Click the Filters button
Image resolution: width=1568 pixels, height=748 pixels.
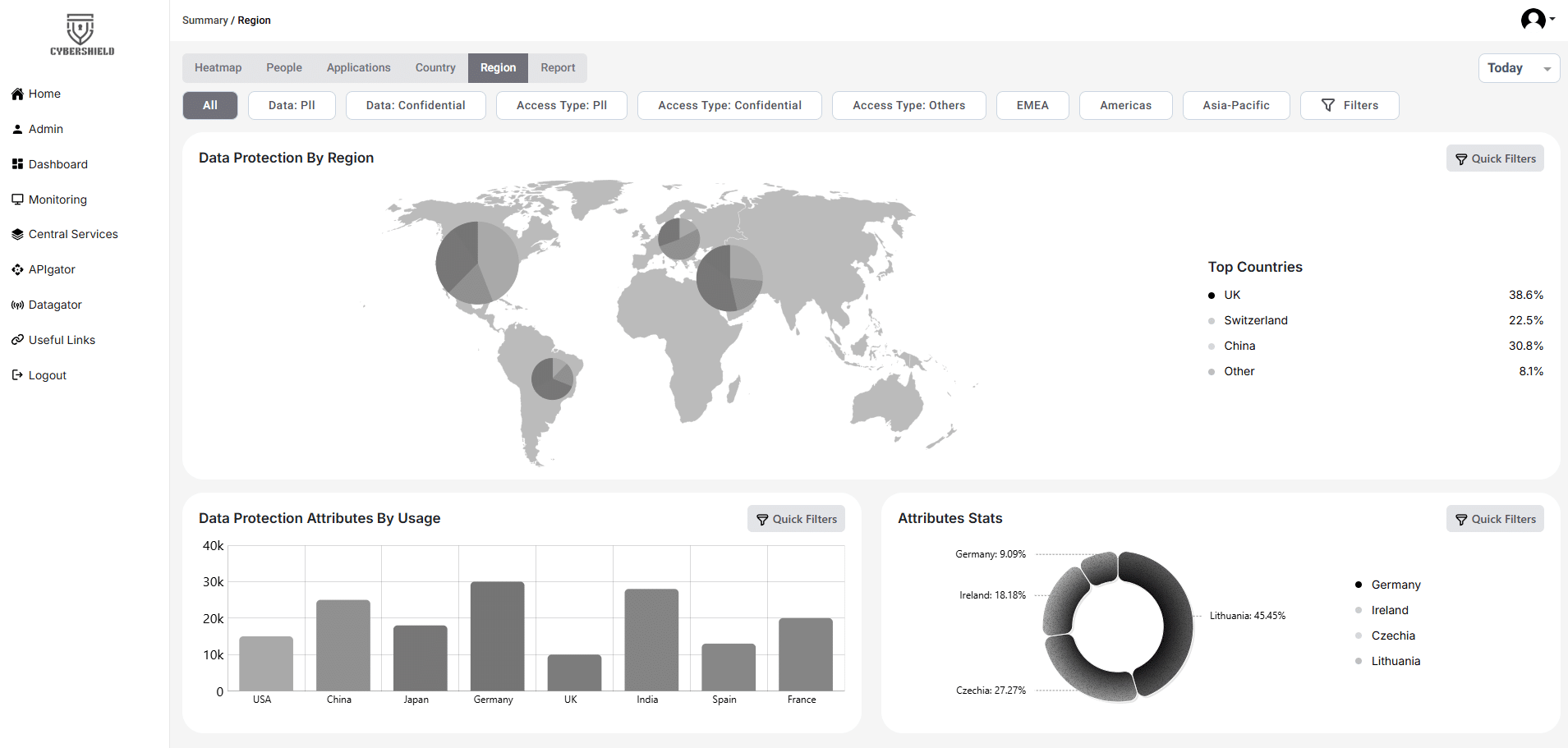coord(1349,105)
